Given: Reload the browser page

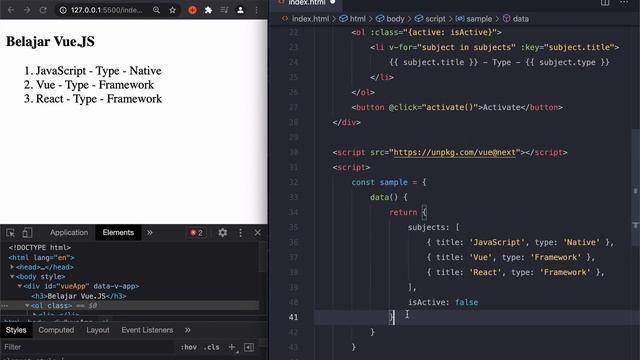Looking at the screenshot, I should pos(43,10).
